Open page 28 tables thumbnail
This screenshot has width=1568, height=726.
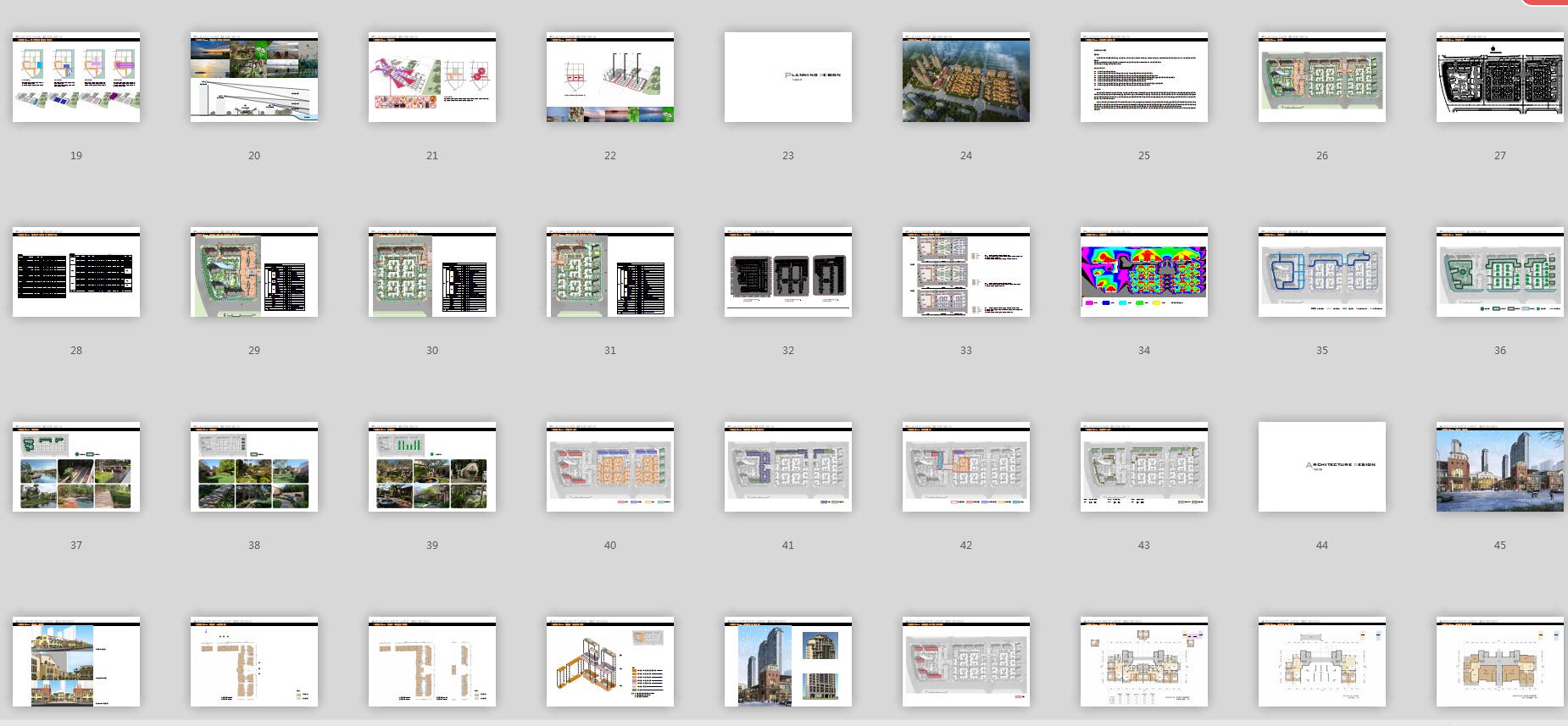(x=76, y=272)
